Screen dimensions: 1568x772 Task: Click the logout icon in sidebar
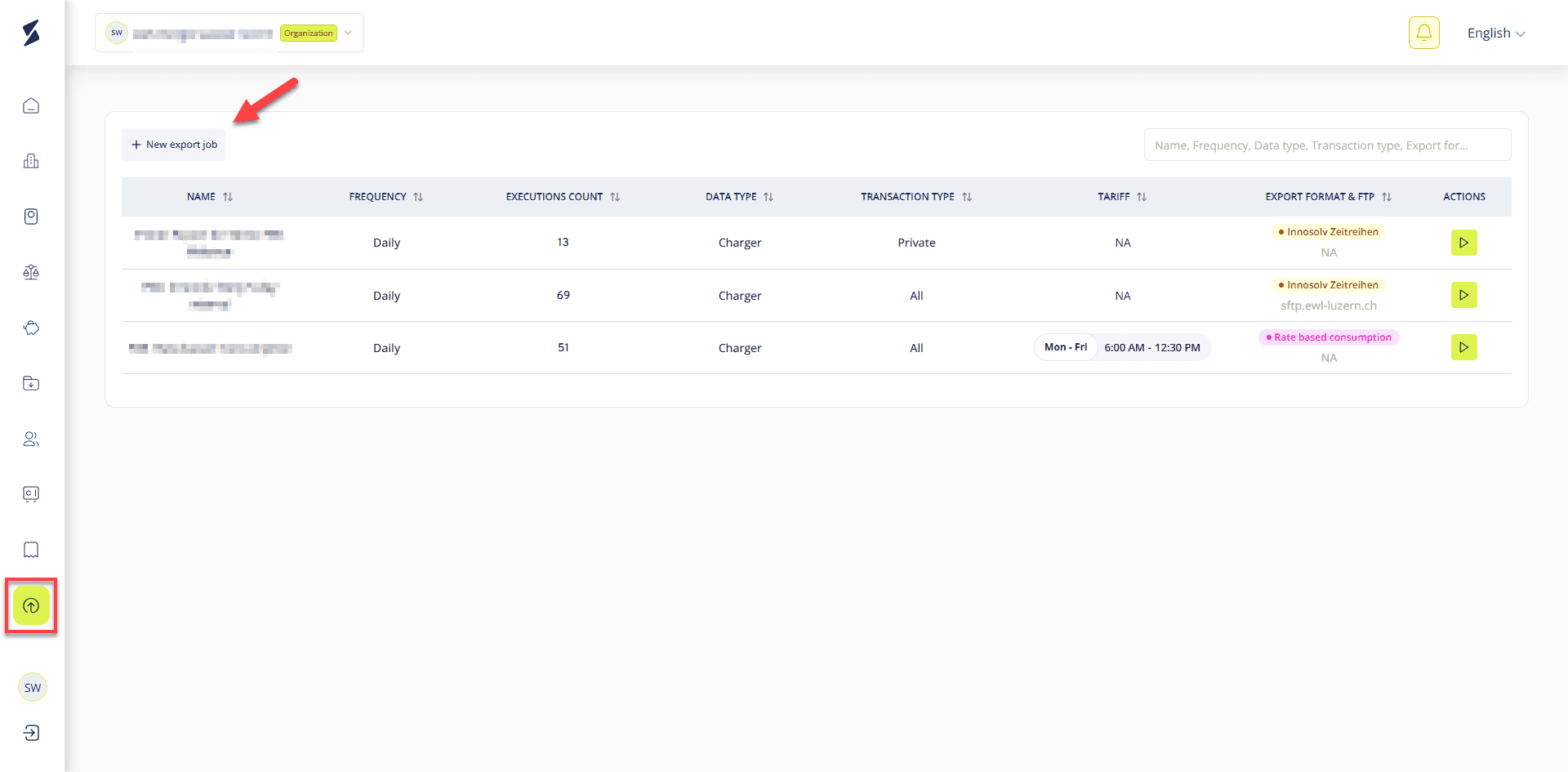click(31, 733)
